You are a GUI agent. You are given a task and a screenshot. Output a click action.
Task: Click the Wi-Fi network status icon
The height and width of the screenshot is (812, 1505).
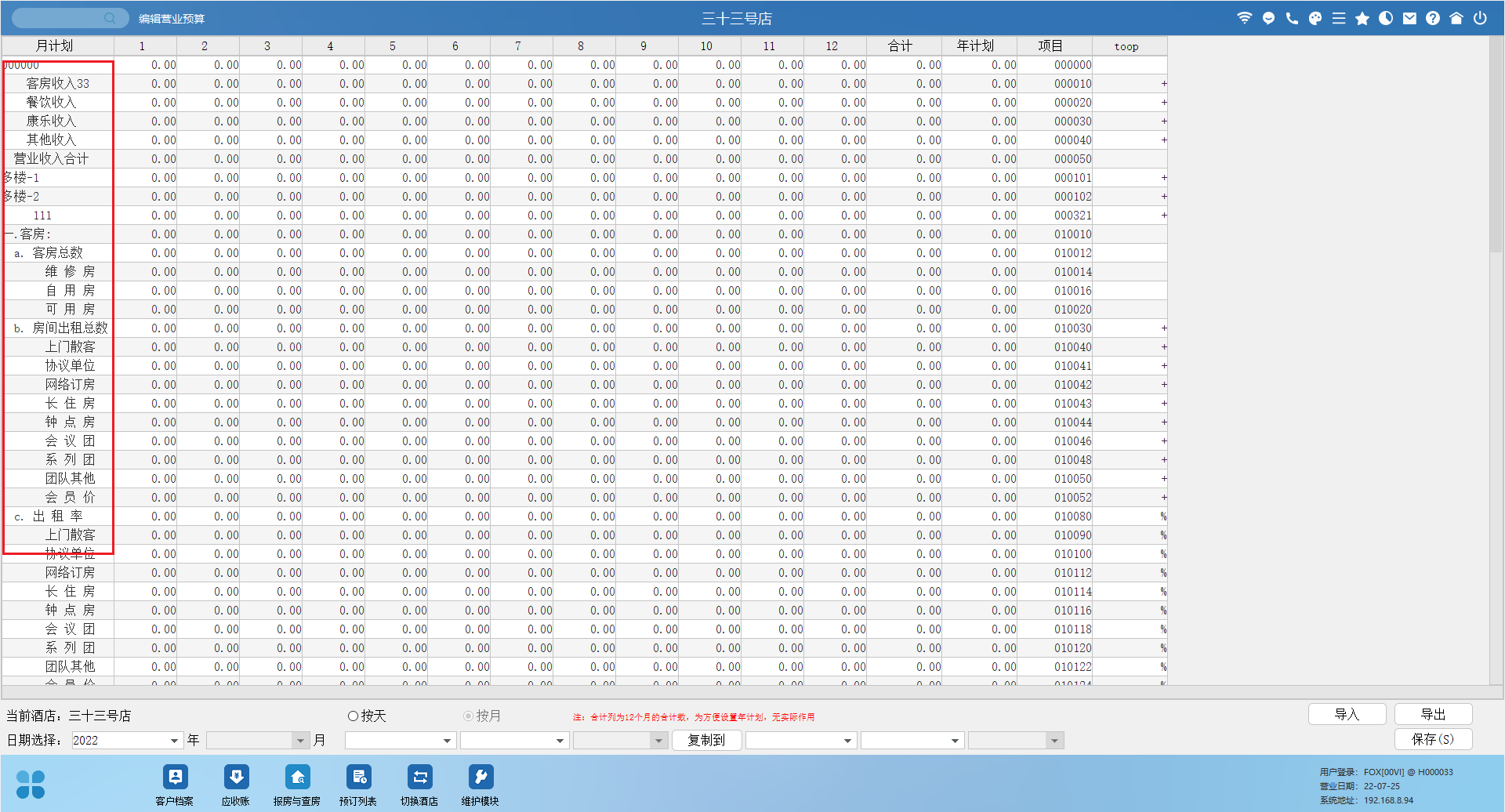pos(1244,18)
